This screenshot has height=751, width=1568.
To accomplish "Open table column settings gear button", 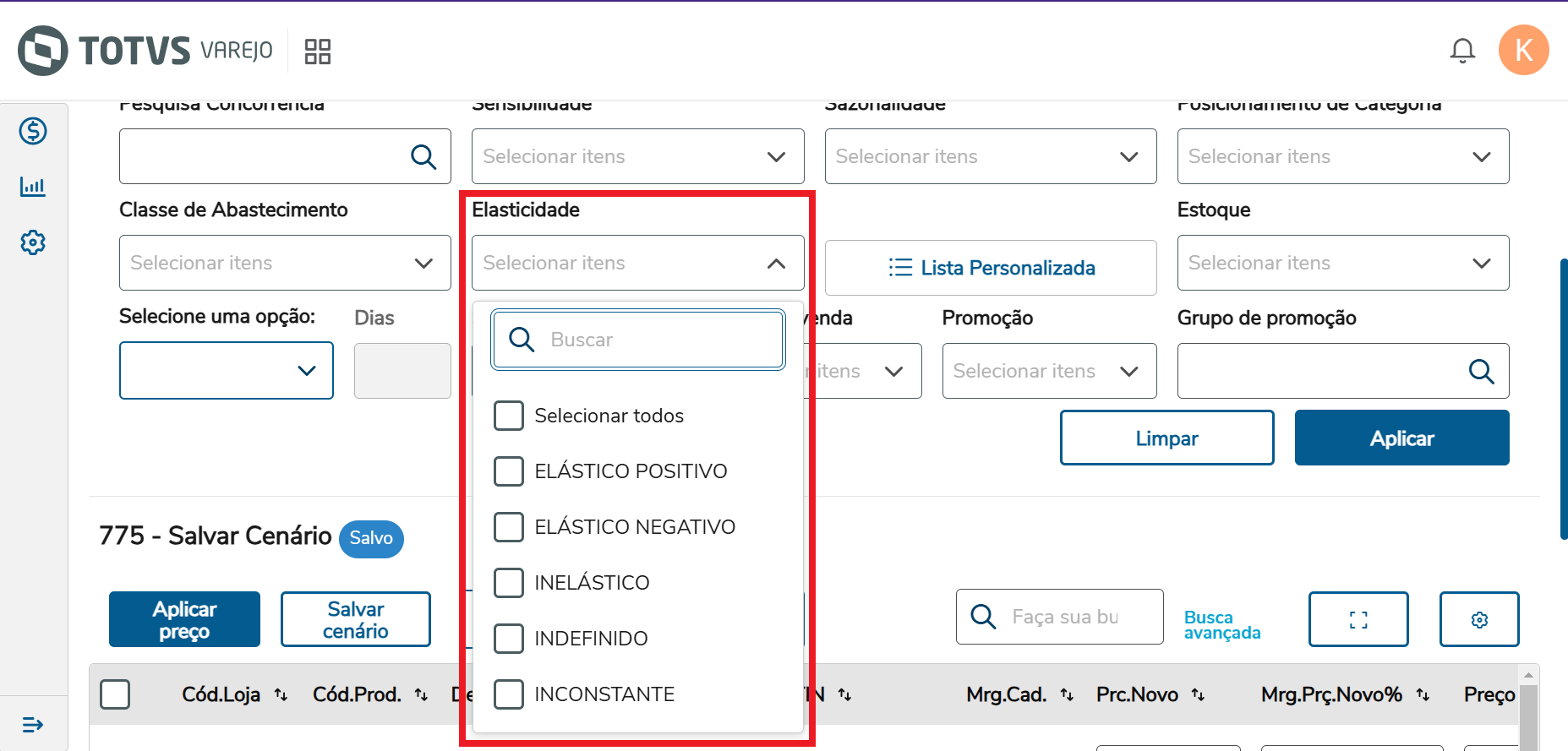I will [x=1478, y=619].
